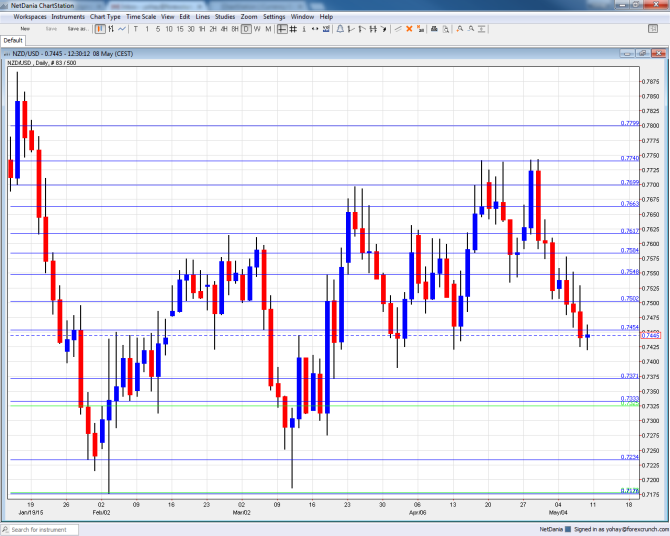Toggle the chart grid icon
Image resolution: width=670 pixels, height=536 pixels.
293,29
